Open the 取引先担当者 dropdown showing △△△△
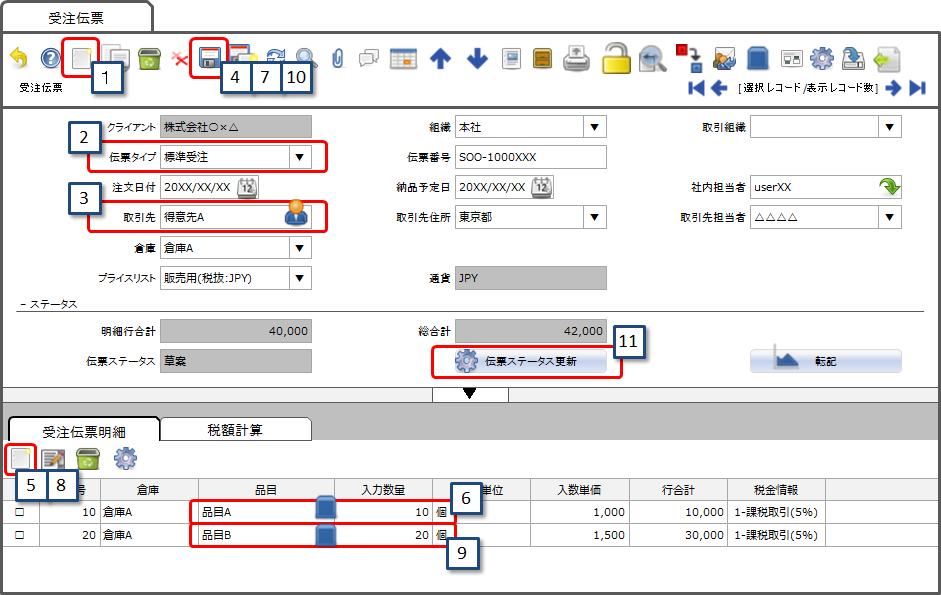This screenshot has width=941, height=595. pyautogui.click(x=889, y=217)
